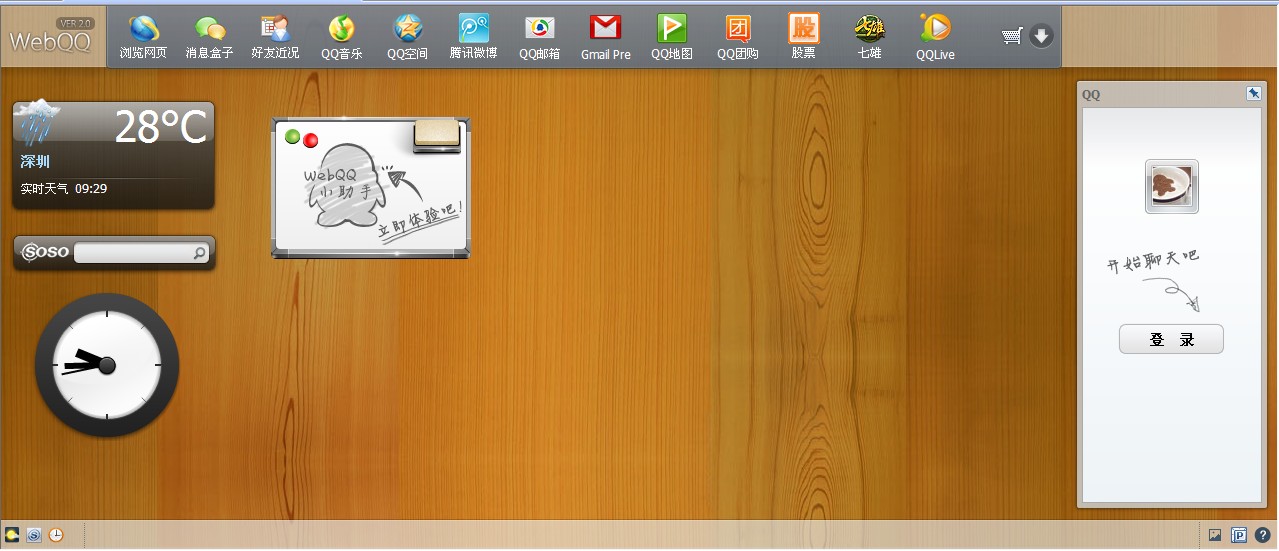The width and height of the screenshot is (1279, 551).
Task: Open help question mark icon
Action: [1262, 535]
